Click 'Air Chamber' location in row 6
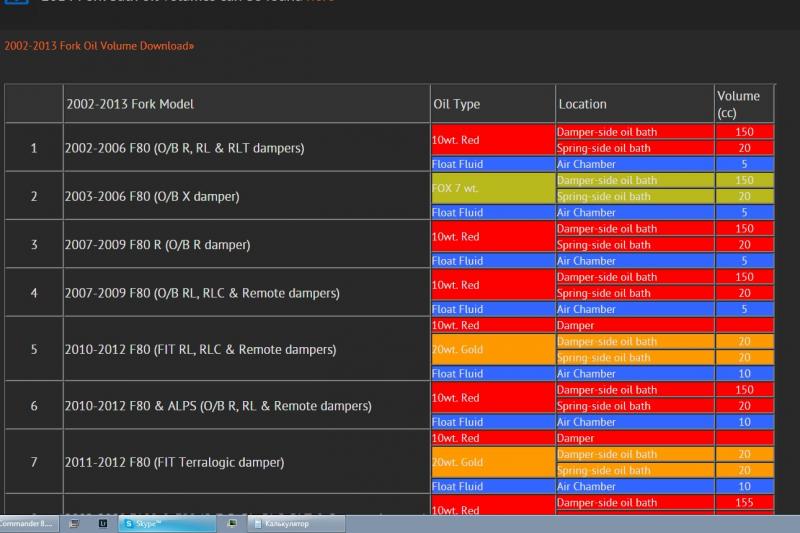The height and width of the screenshot is (533, 800). (x=635, y=422)
